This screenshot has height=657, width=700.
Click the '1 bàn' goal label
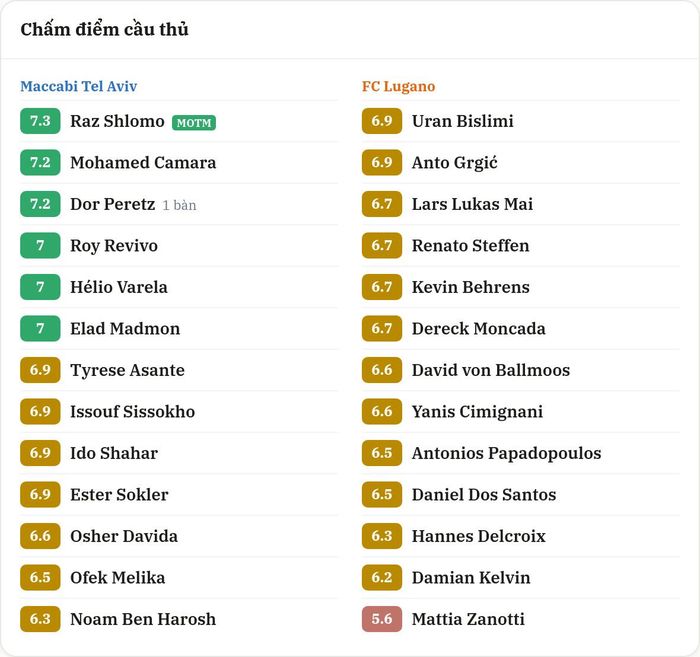pos(179,205)
